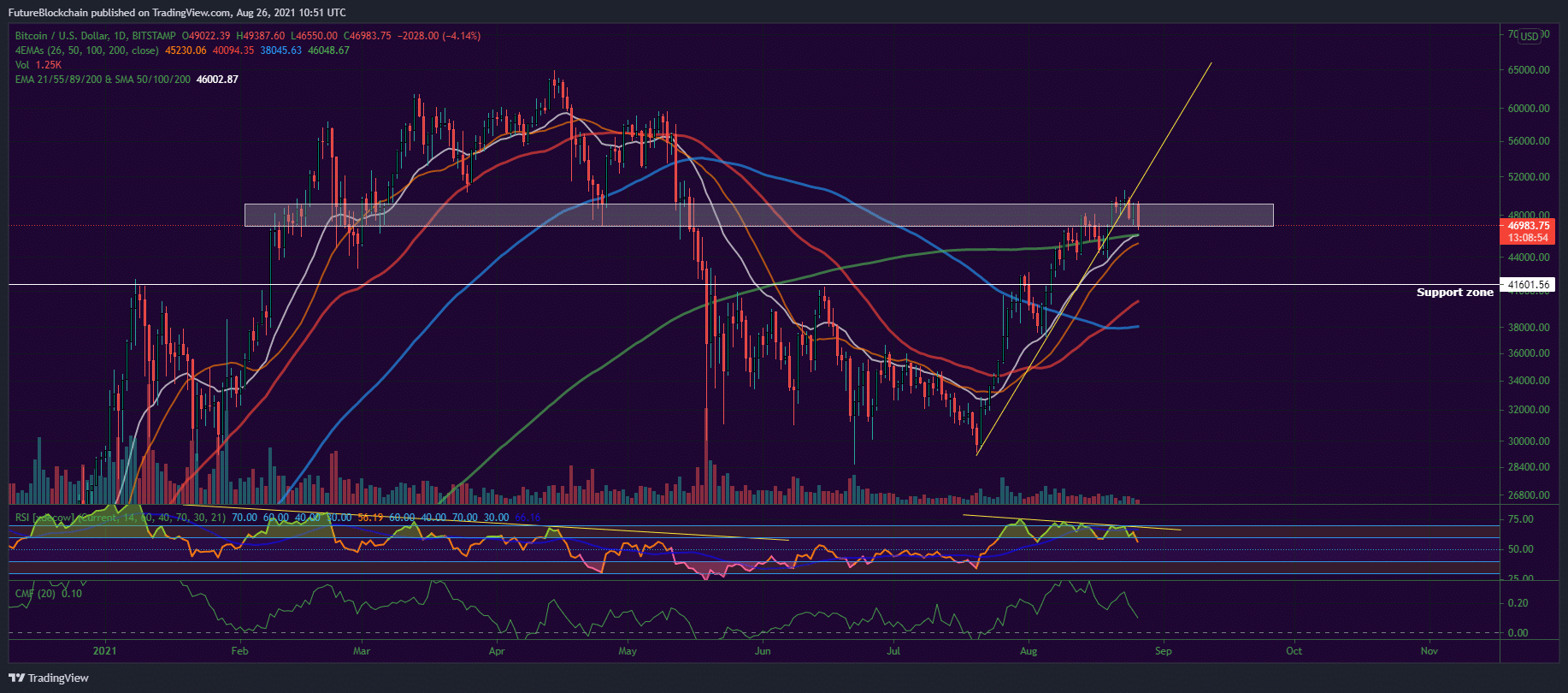Click the Oct label on time axis
Image resolution: width=1568 pixels, height=693 pixels.
[x=1294, y=651]
